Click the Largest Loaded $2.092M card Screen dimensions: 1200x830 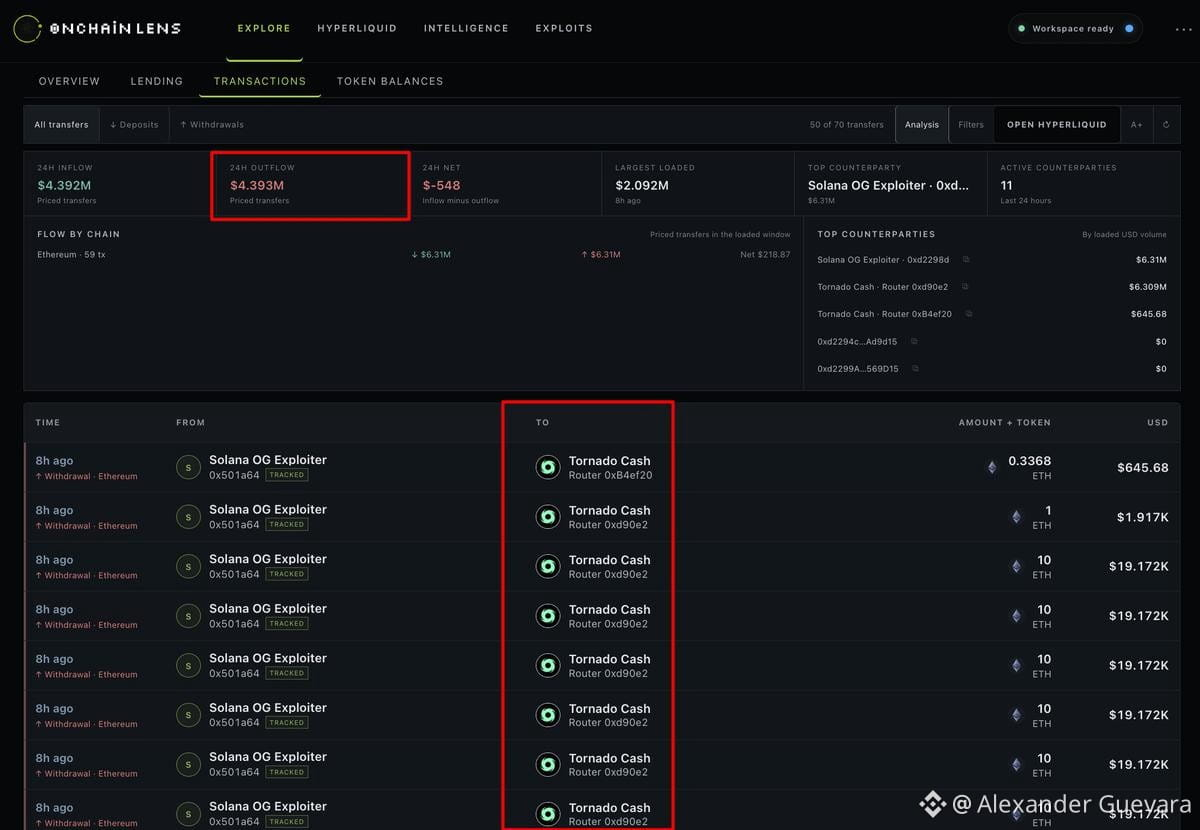[x=698, y=185]
